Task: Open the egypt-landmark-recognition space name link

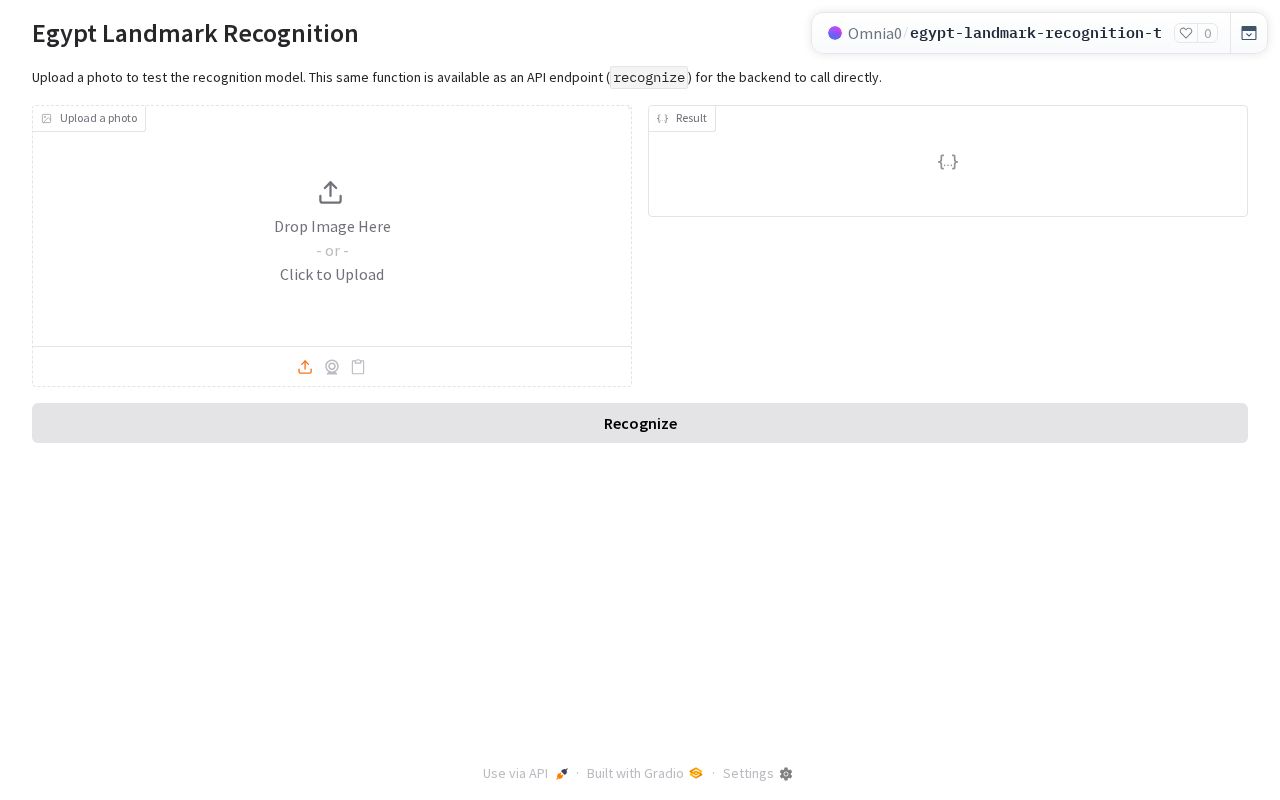Action: coord(1036,33)
